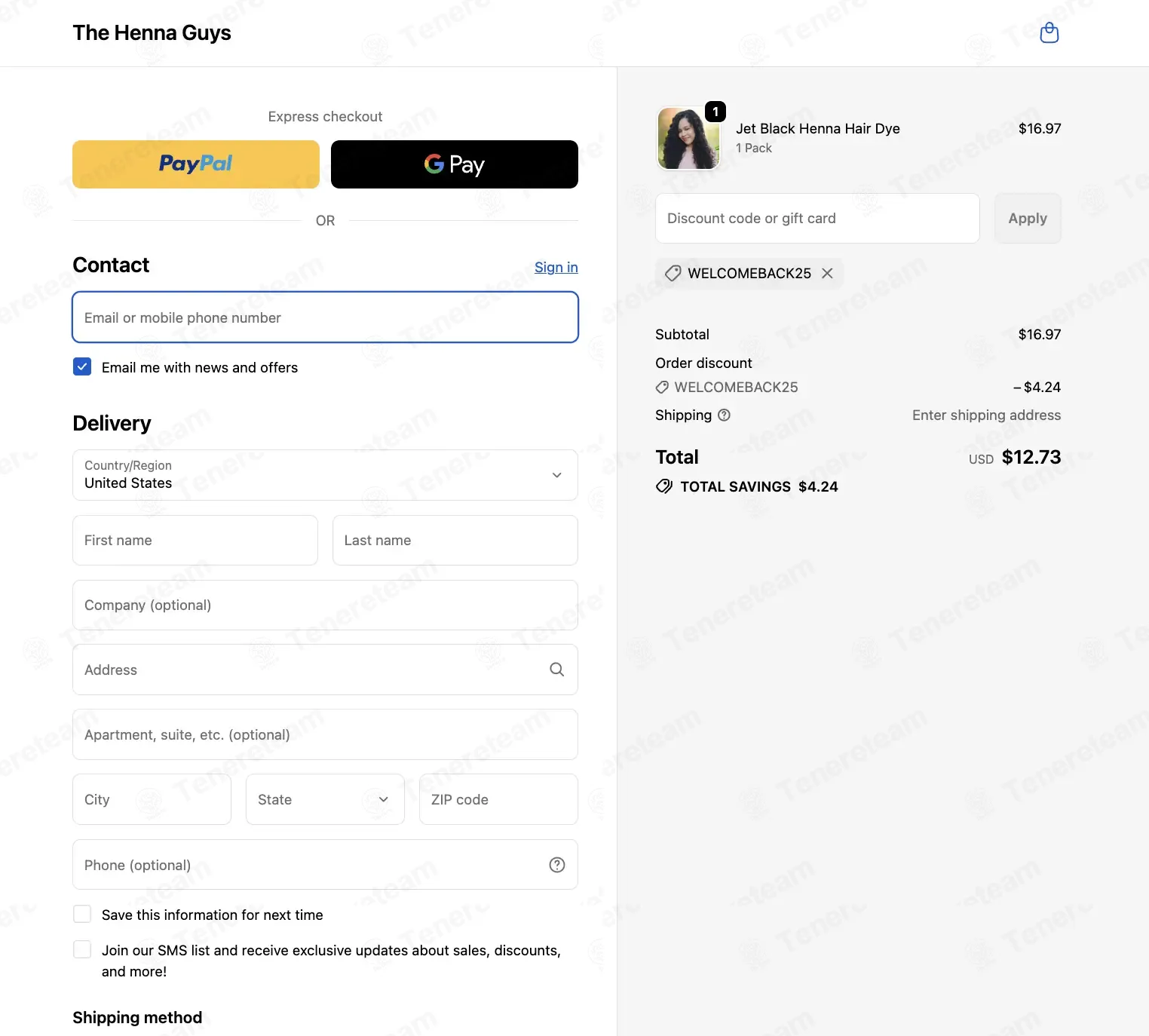The height and width of the screenshot is (1036, 1149).
Task: Click the total savings tag icon
Action: (x=664, y=486)
